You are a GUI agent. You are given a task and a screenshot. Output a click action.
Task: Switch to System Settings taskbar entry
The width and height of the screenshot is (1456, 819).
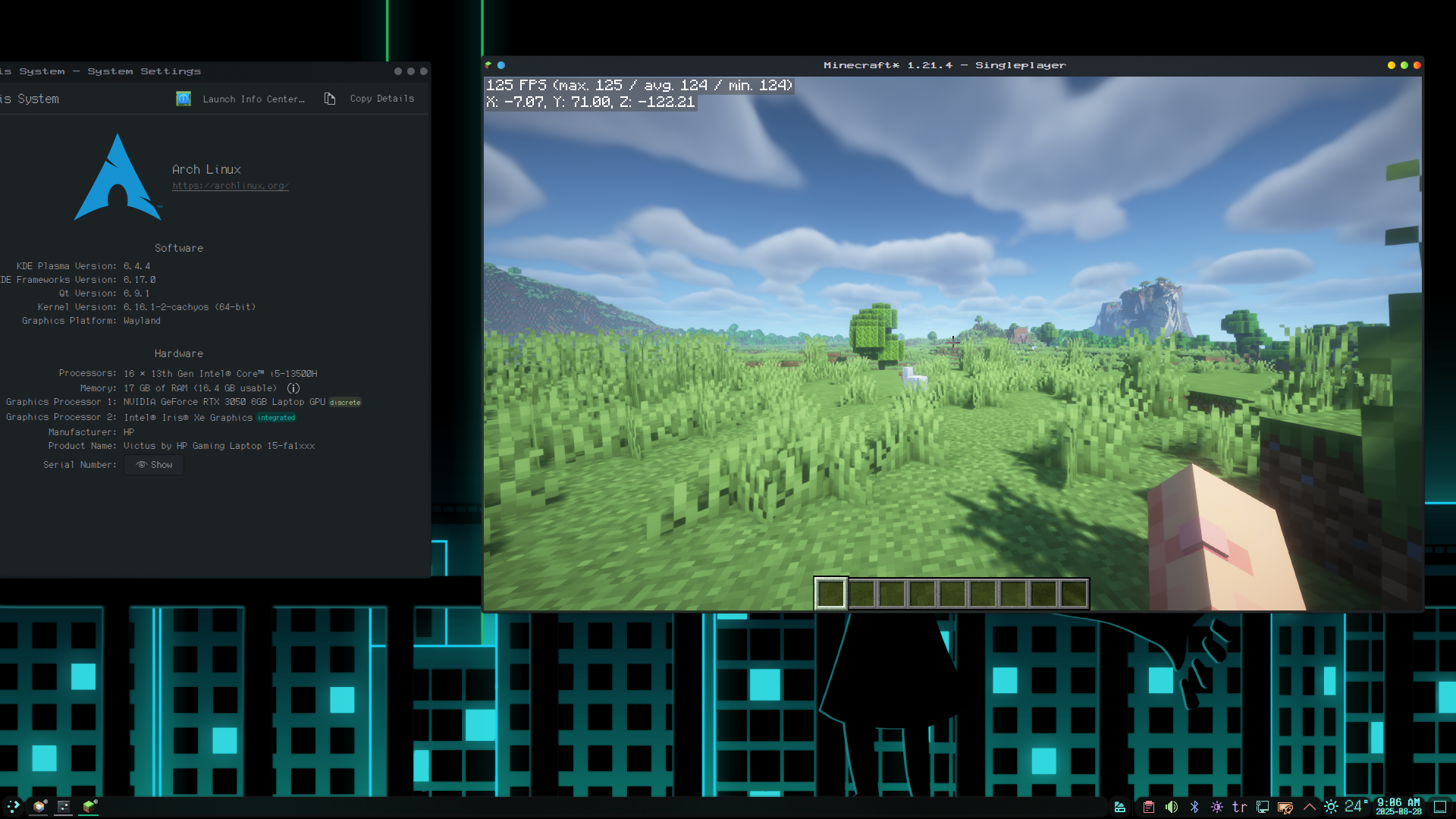coord(64,806)
